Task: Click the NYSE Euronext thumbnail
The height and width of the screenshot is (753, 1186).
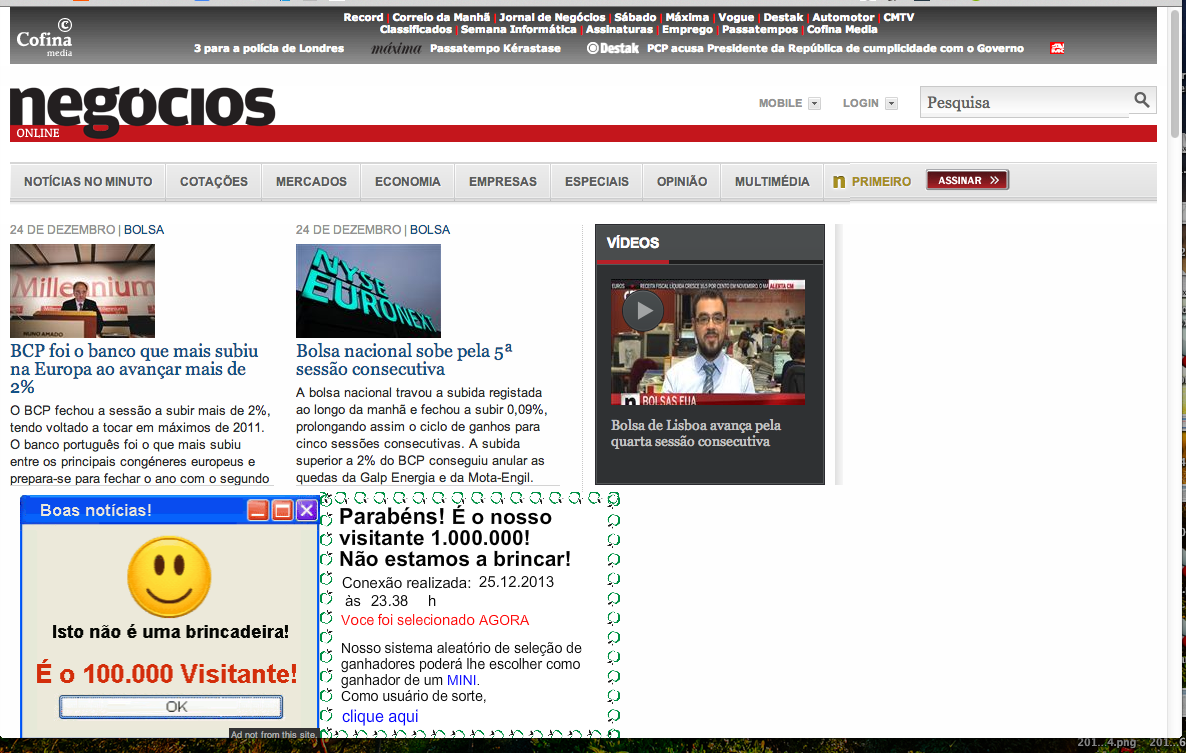Action: (x=368, y=291)
